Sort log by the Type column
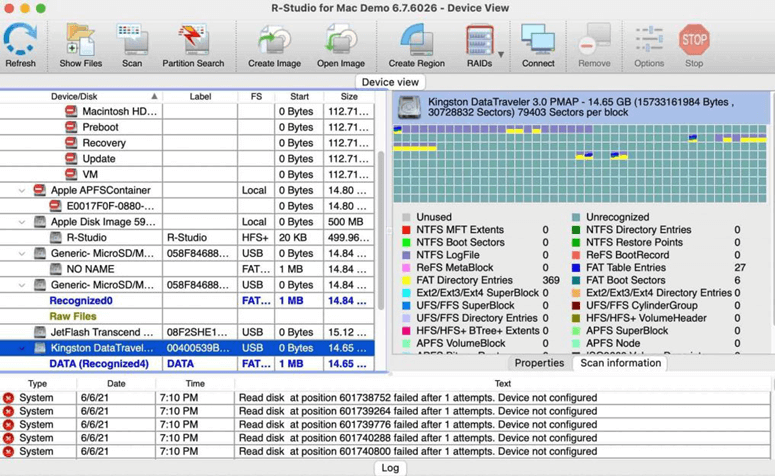Viewport: 775px width, 476px height. click(38, 384)
